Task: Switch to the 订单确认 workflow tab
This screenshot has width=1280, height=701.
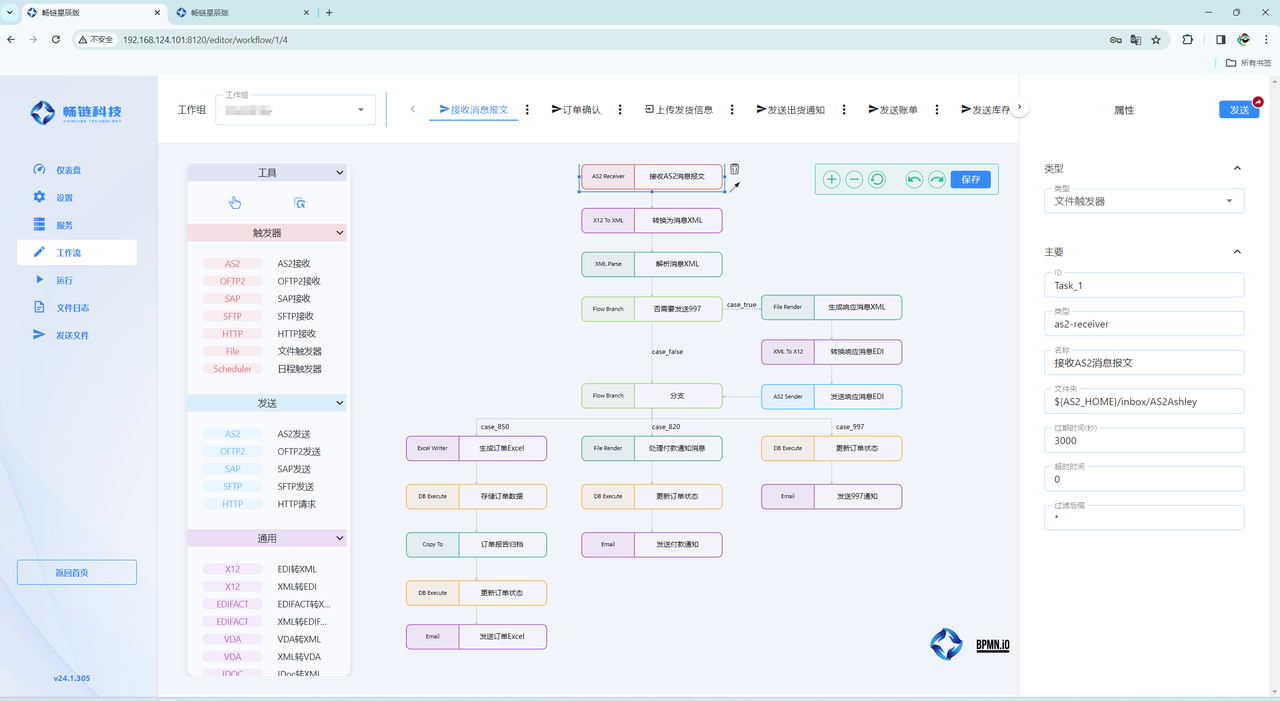Action: [x=576, y=110]
